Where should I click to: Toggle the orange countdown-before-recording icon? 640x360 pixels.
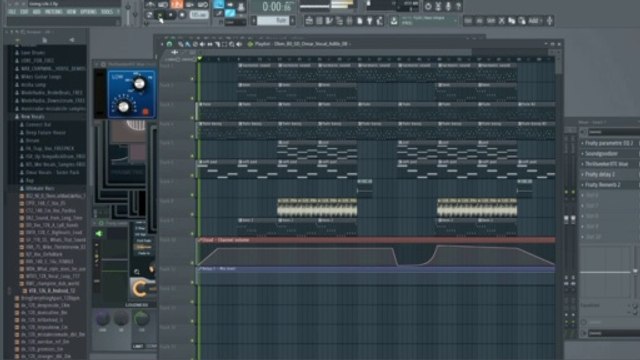(x=177, y=4)
